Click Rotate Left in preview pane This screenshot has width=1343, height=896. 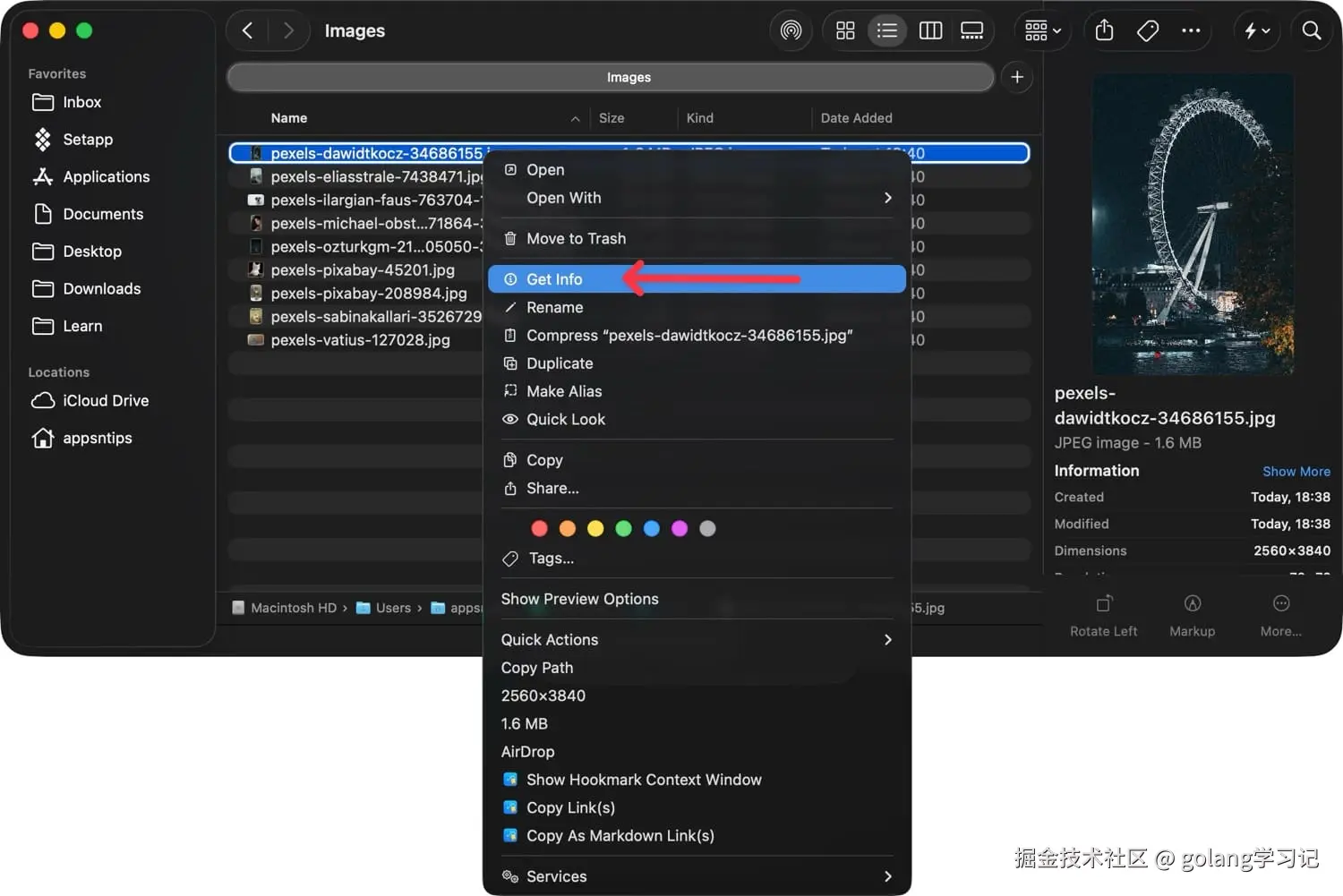coord(1103,616)
